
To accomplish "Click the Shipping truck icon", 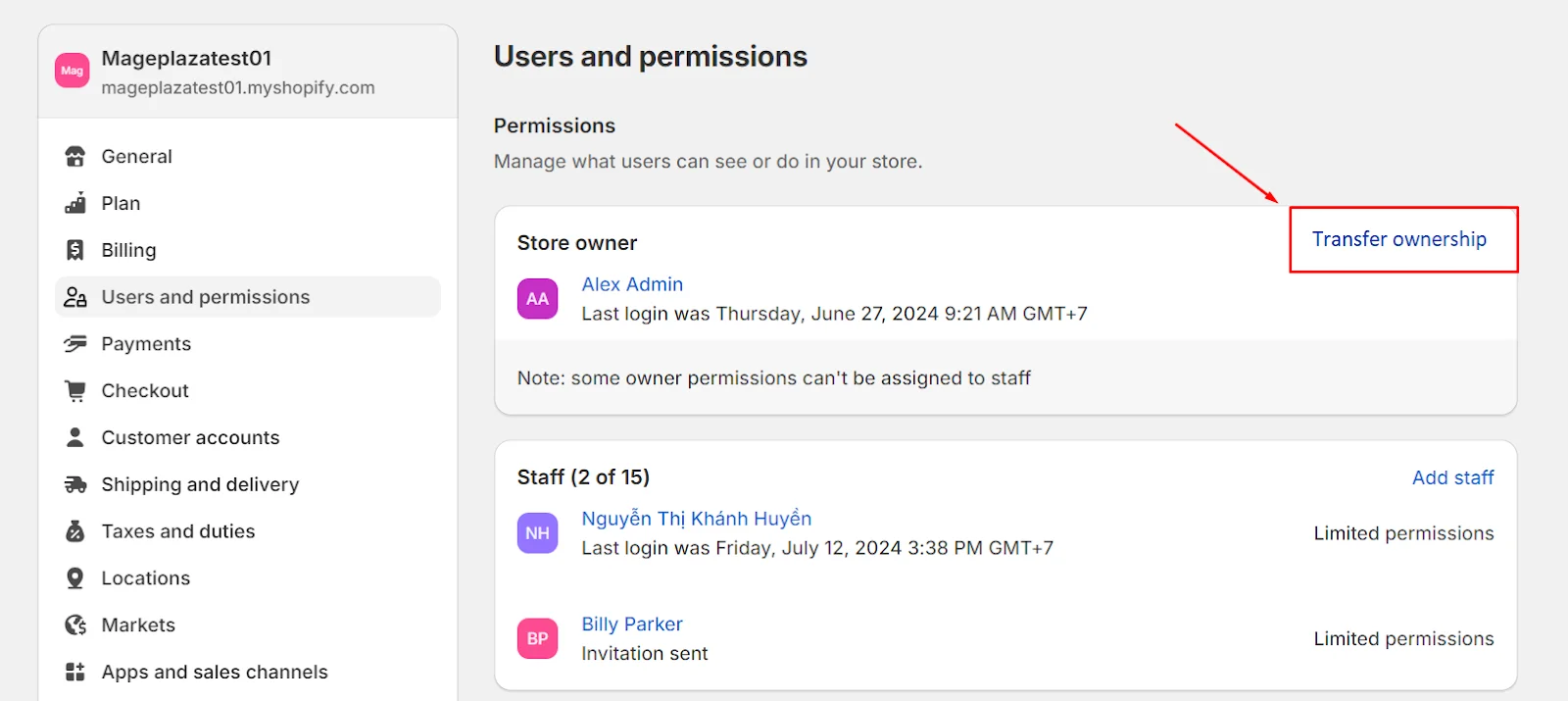I will tap(75, 484).
